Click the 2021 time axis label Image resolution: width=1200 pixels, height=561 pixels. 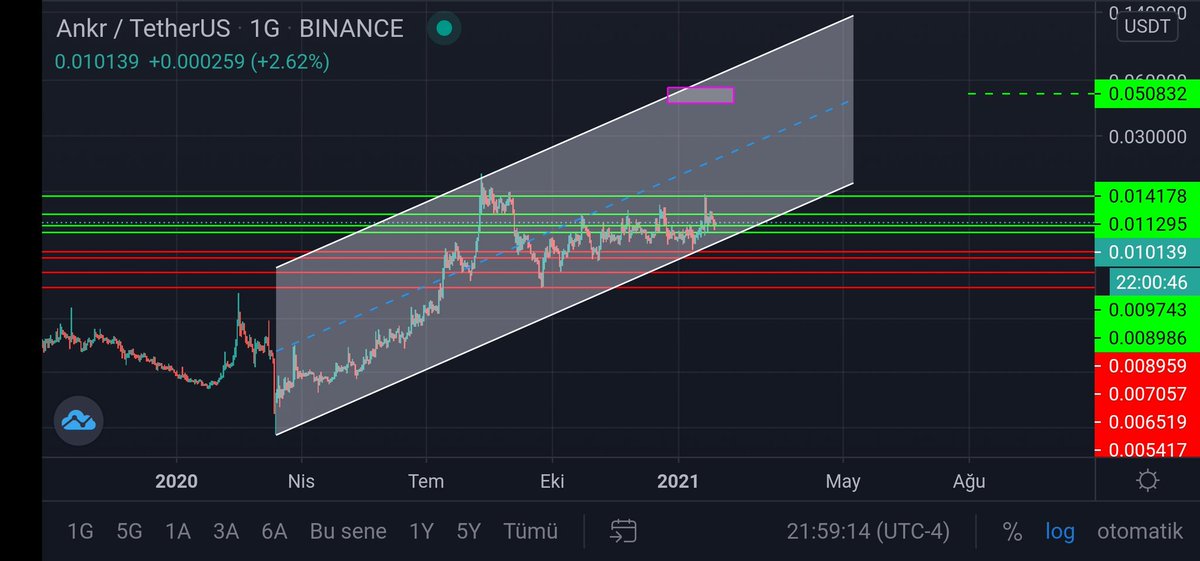click(x=677, y=481)
